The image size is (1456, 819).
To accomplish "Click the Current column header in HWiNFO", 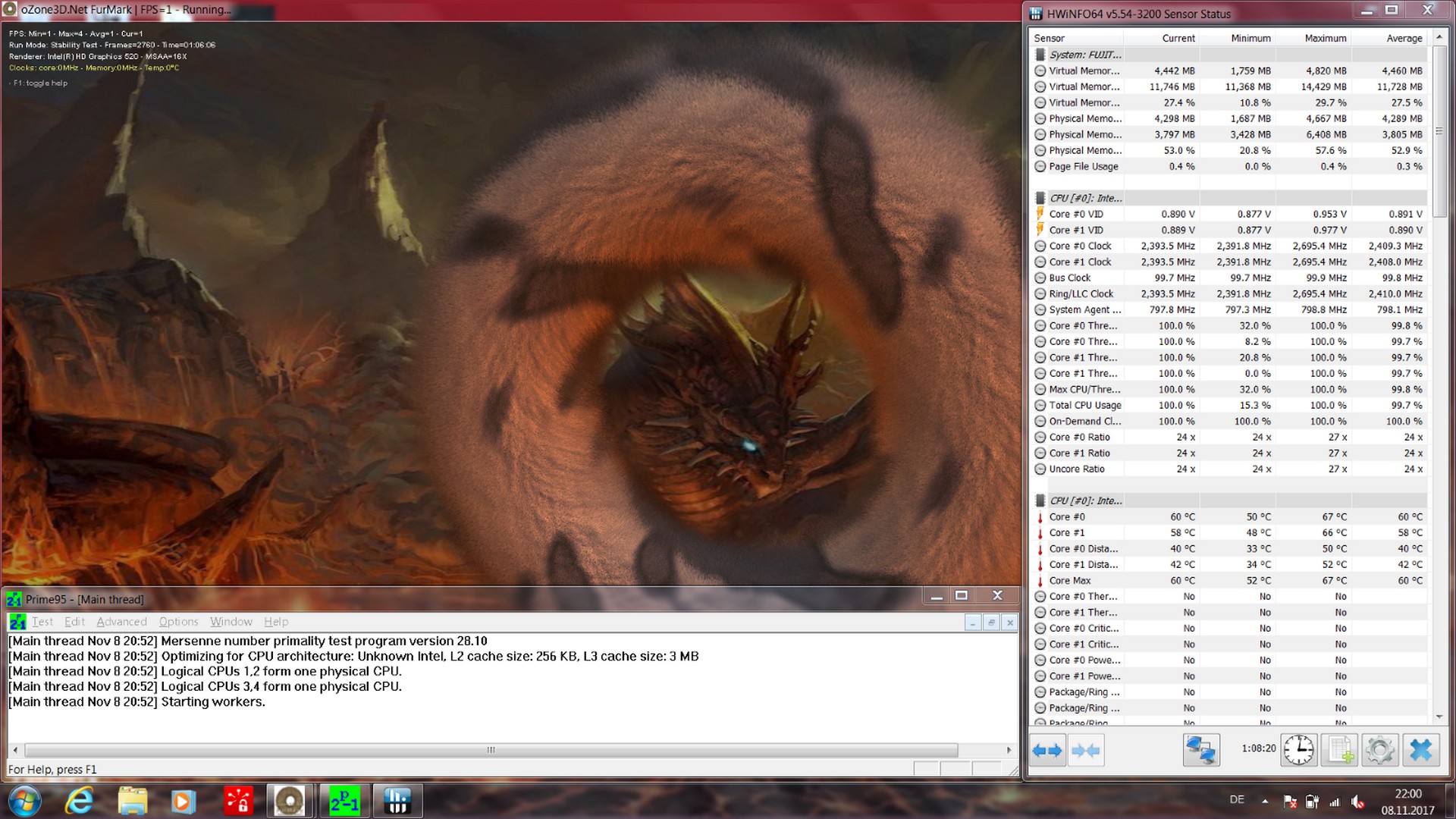I will (1162, 38).
